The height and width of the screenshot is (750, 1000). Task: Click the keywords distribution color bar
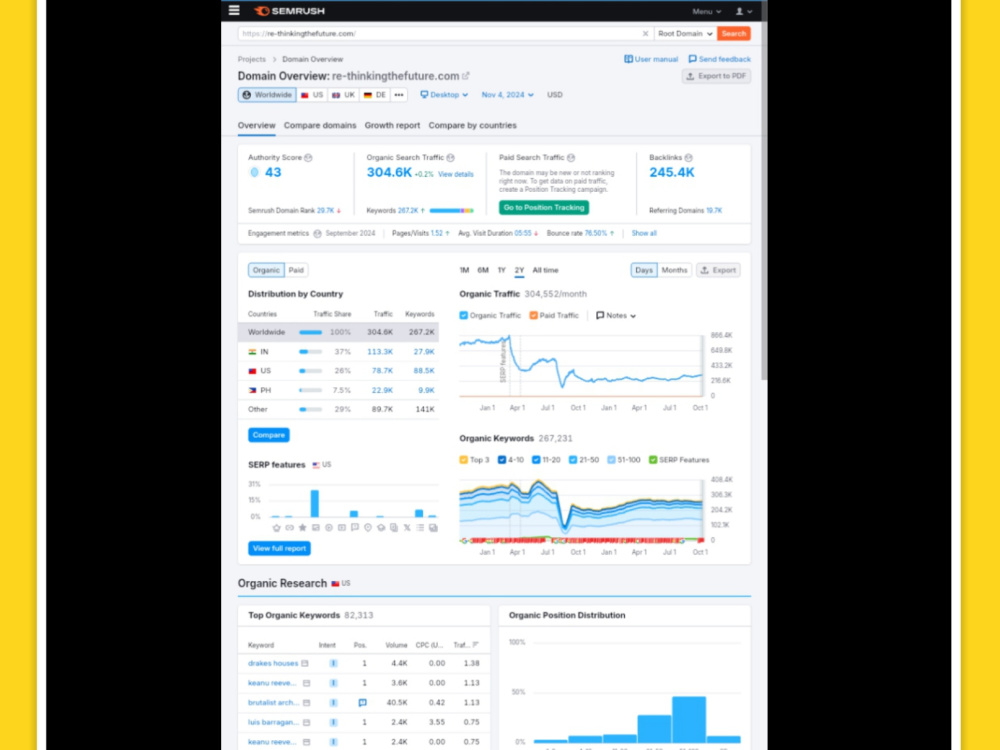pos(452,210)
